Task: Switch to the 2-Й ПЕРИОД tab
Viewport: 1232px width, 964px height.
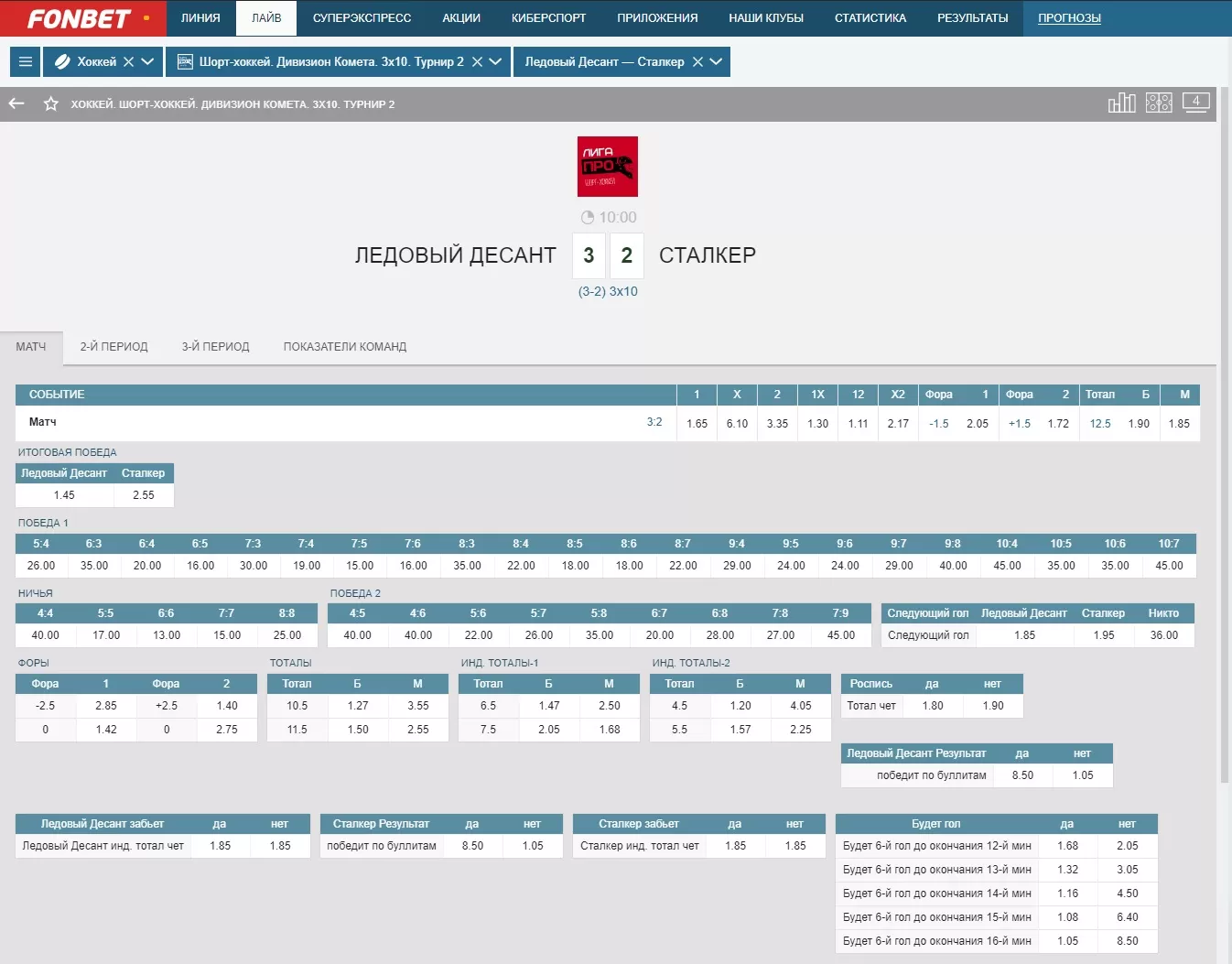Action: point(113,347)
